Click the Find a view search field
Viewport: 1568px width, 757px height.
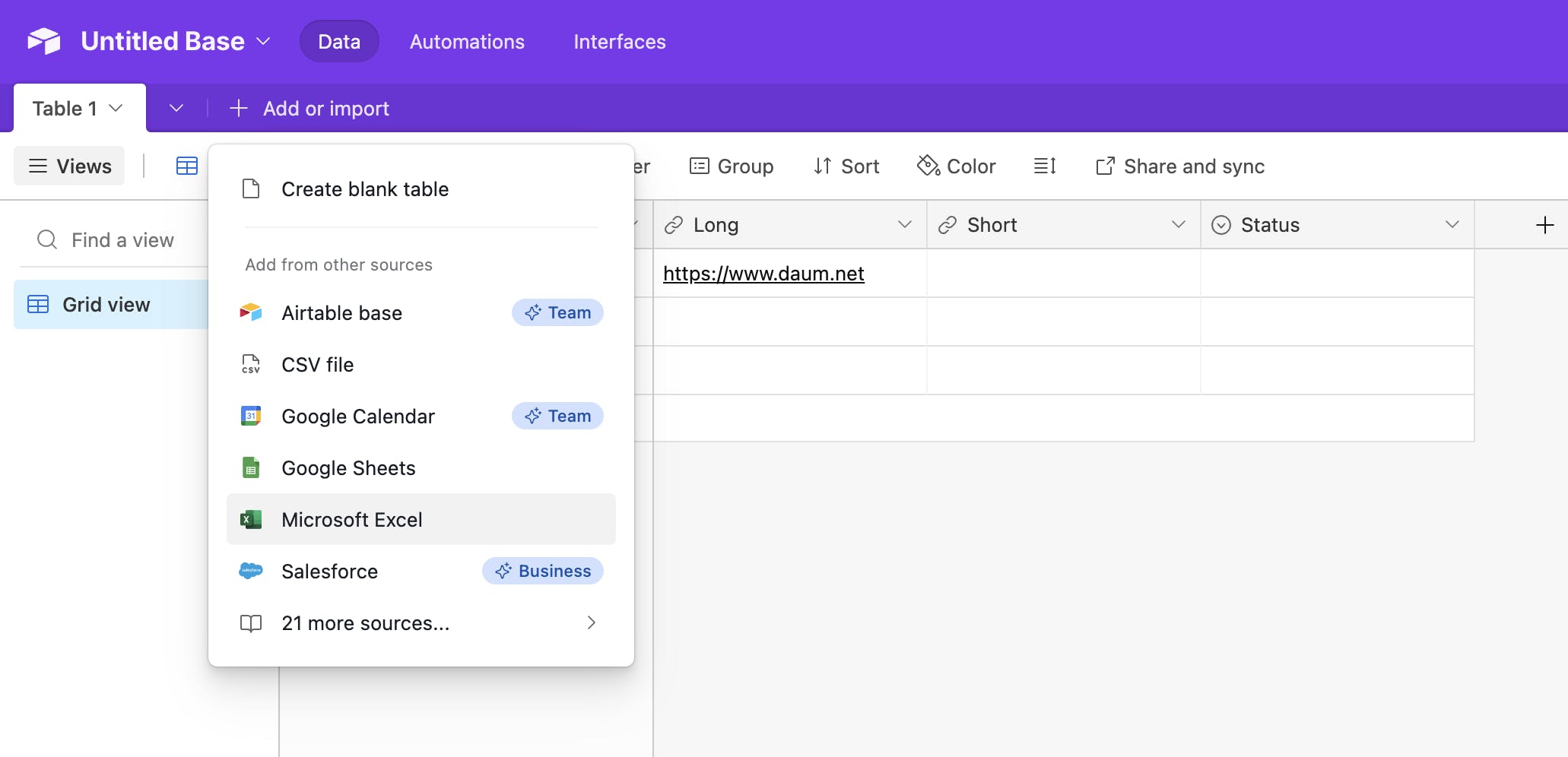[114, 240]
